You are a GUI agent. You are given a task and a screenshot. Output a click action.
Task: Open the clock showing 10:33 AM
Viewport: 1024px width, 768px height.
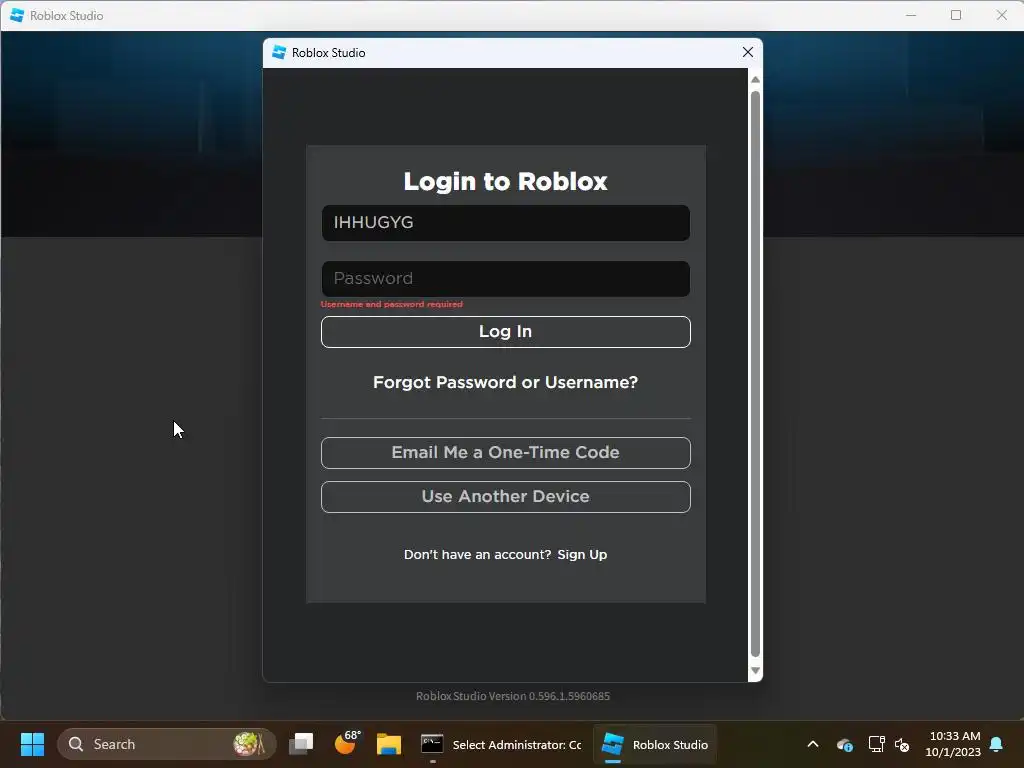953,744
